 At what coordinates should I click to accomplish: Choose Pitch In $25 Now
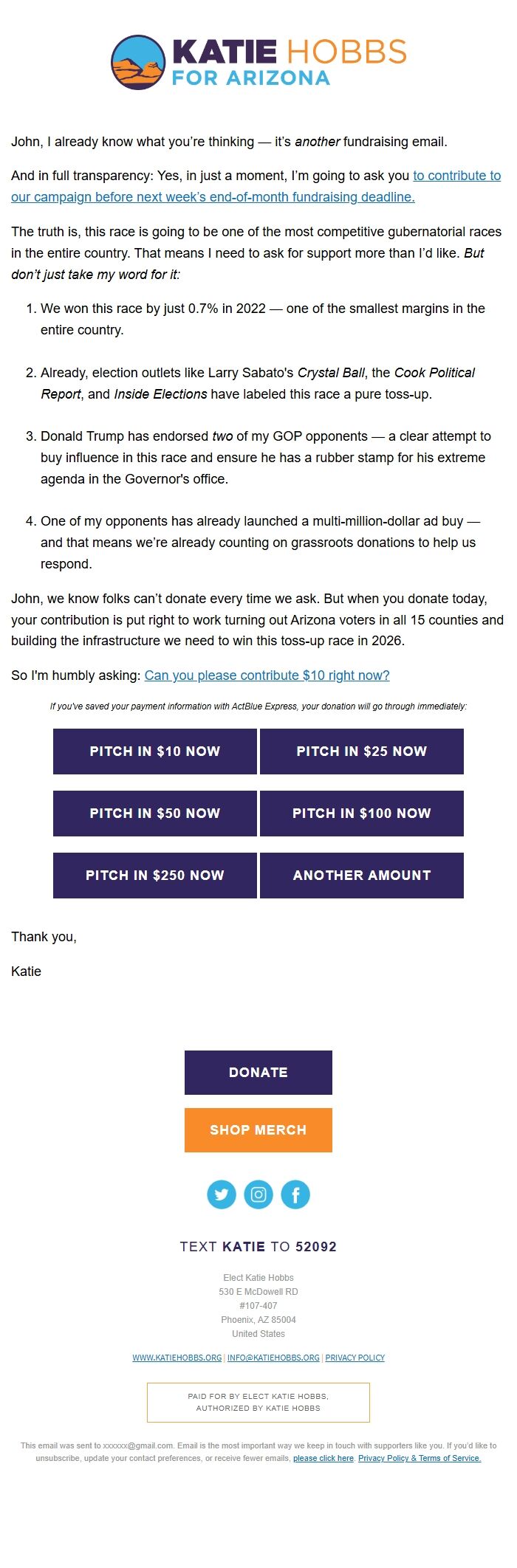(x=362, y=752)
